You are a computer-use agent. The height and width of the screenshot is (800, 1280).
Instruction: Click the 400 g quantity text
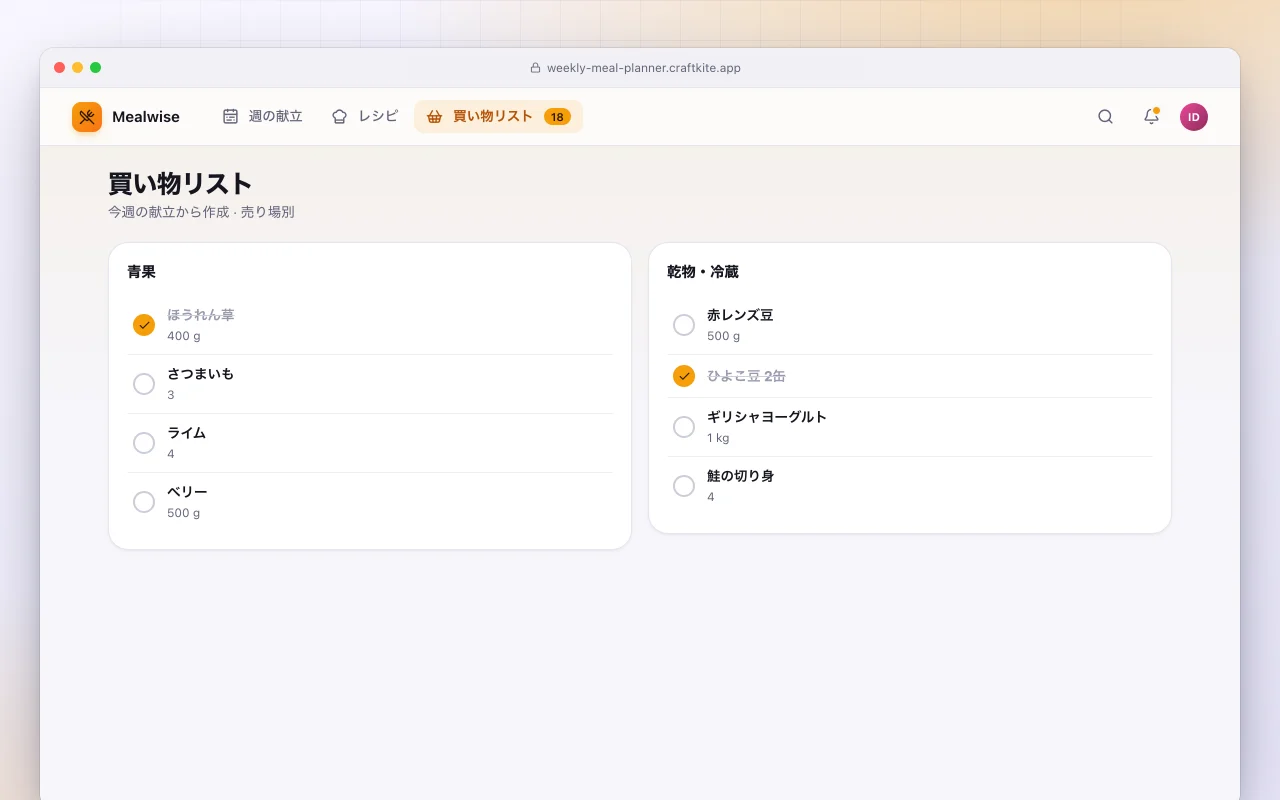[184, 336]
